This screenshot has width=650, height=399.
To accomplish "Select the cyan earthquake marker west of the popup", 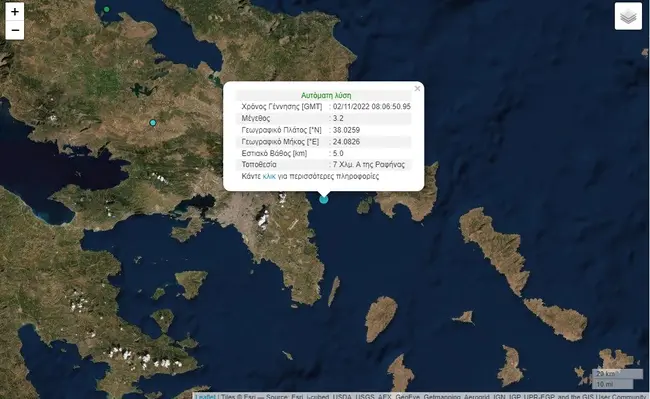I will (153, 123).
